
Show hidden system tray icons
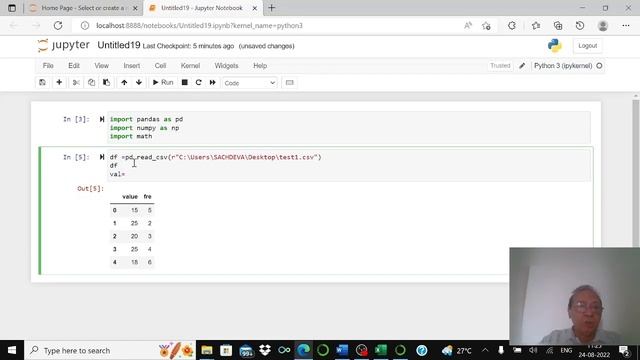click(485, 350)
